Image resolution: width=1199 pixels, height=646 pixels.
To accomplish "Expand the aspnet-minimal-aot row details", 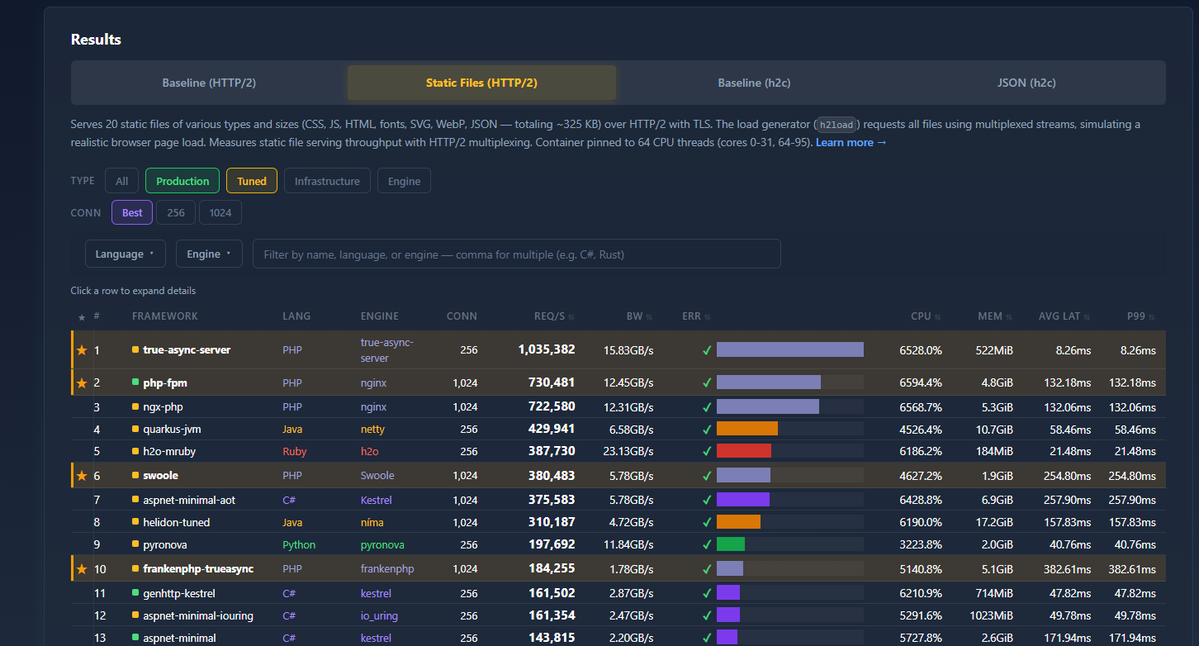I will [x=618, y=500].
